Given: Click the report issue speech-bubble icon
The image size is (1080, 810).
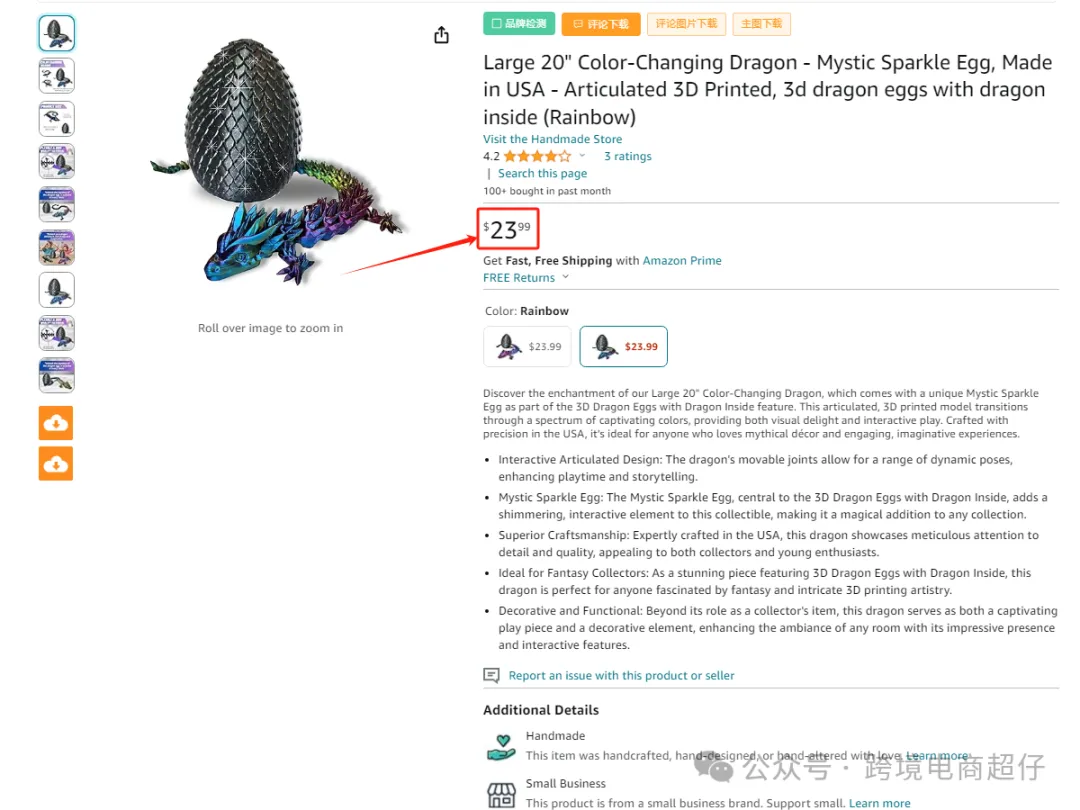Looking at the screenshot, I should (491, 675).
